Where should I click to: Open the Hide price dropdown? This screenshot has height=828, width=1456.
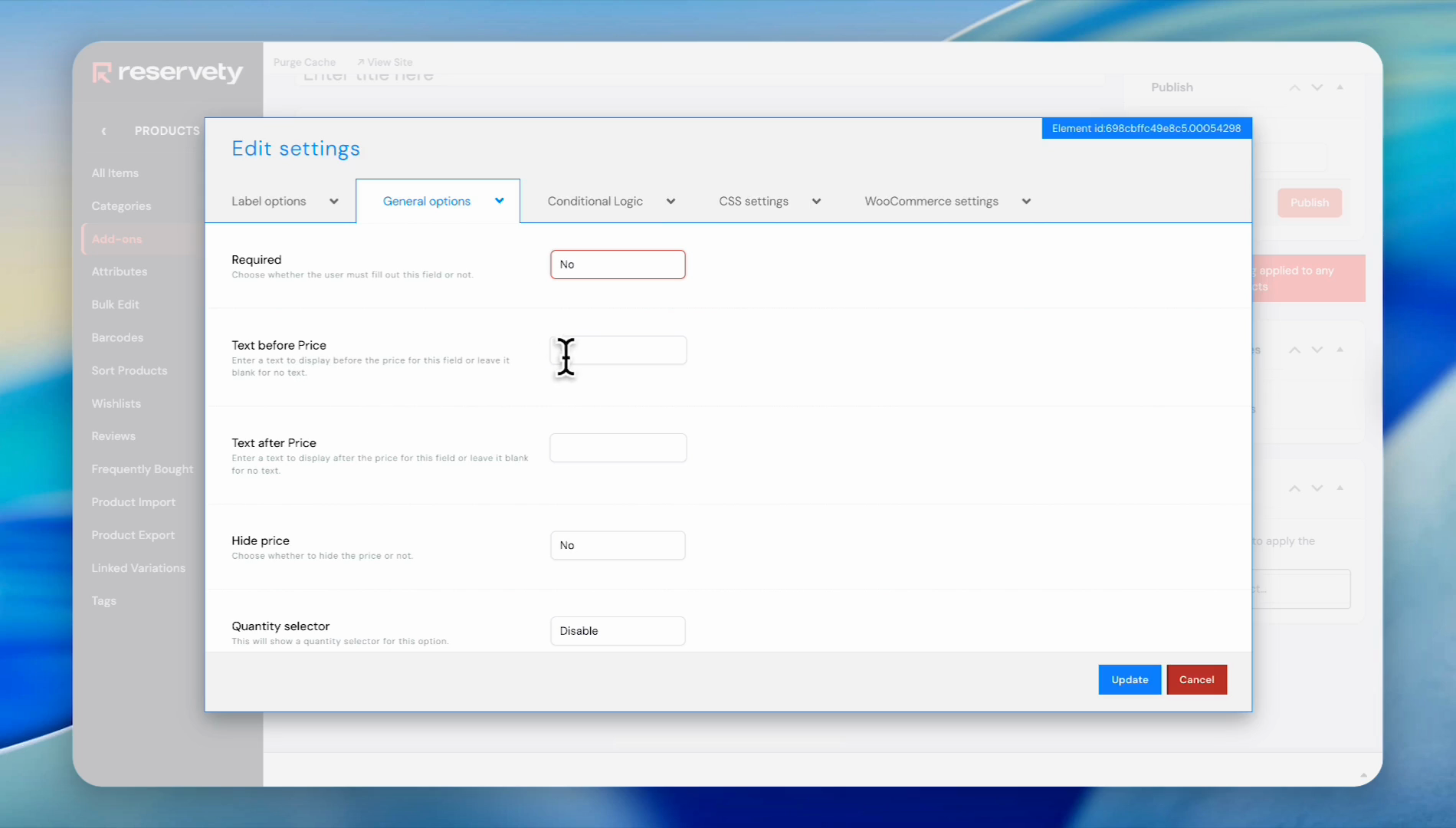[x=618, y=545]
